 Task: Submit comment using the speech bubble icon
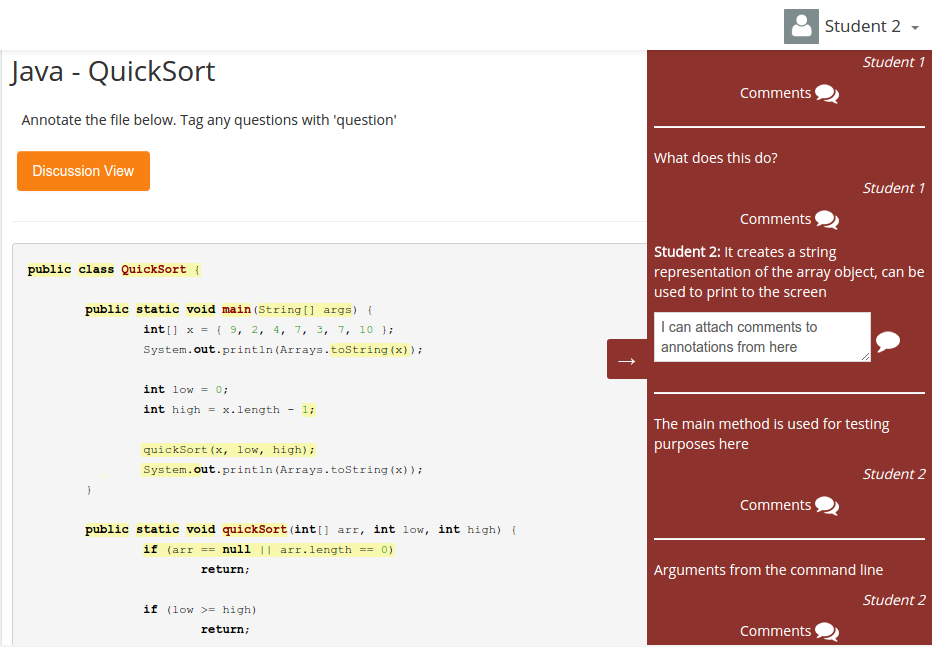887,342
